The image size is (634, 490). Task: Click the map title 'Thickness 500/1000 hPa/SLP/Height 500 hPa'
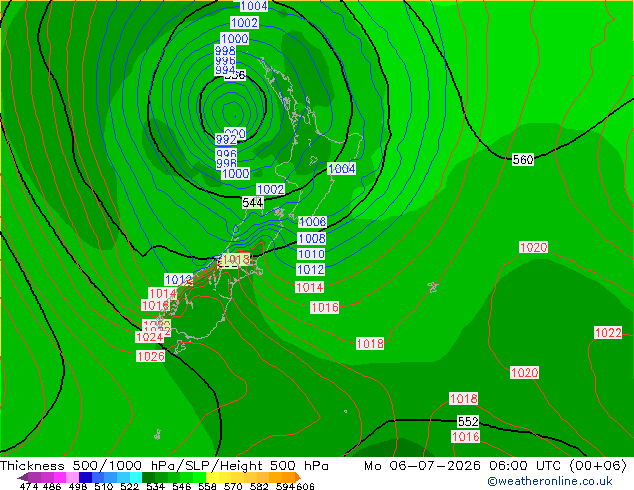click(164, 466)
